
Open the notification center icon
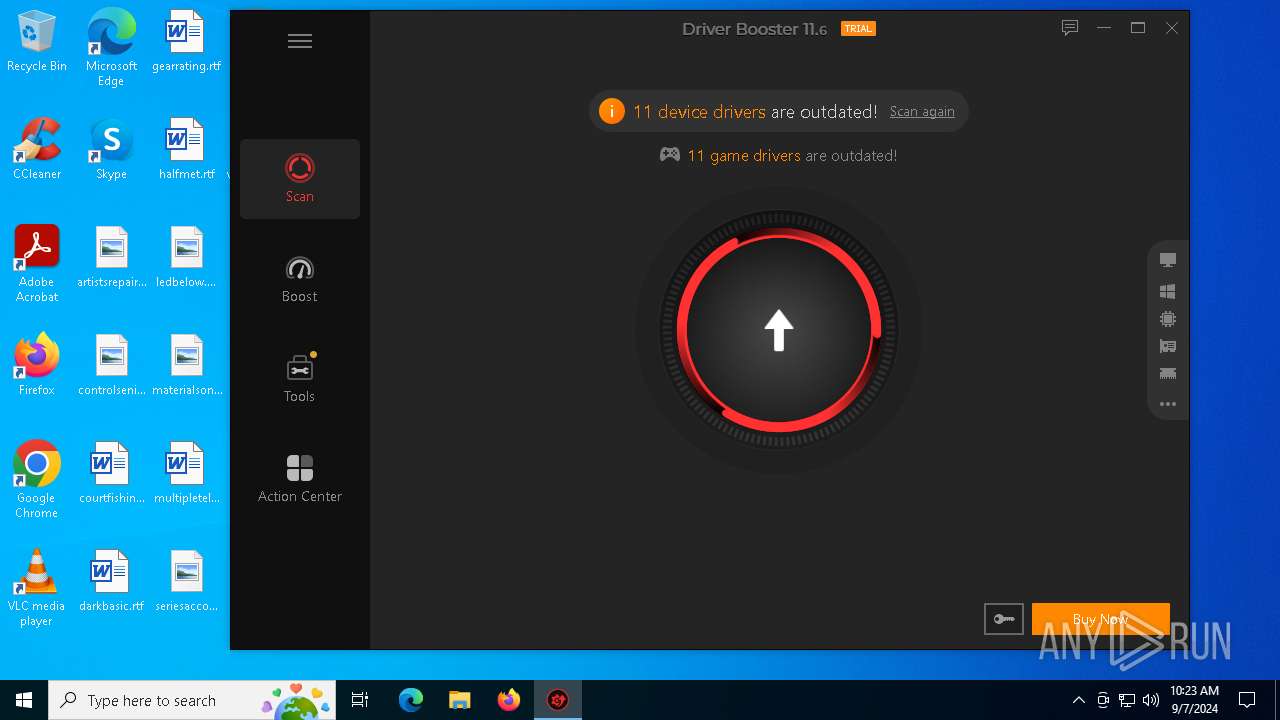click(1247, 700)
